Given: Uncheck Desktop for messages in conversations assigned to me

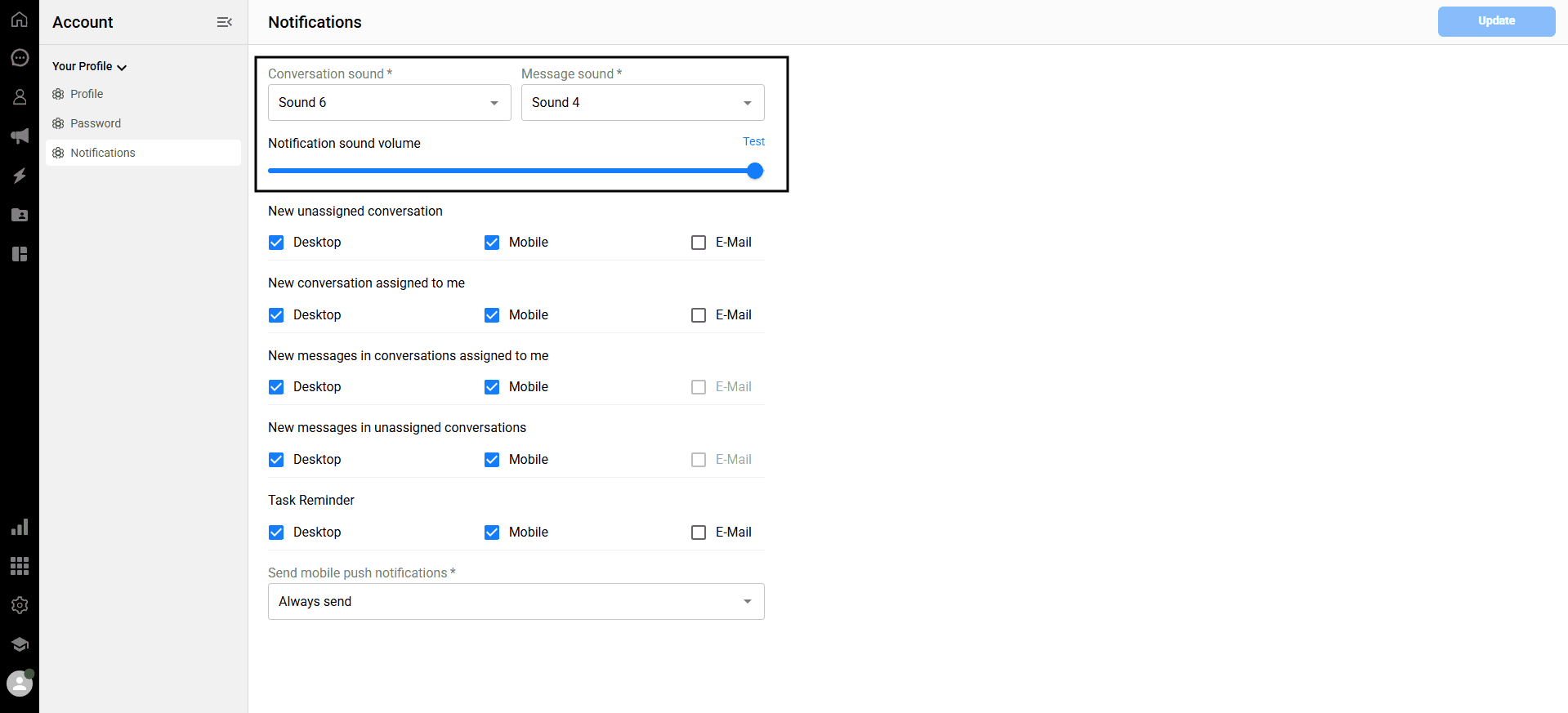Looking at the screenshot, I should click(276, 387).
